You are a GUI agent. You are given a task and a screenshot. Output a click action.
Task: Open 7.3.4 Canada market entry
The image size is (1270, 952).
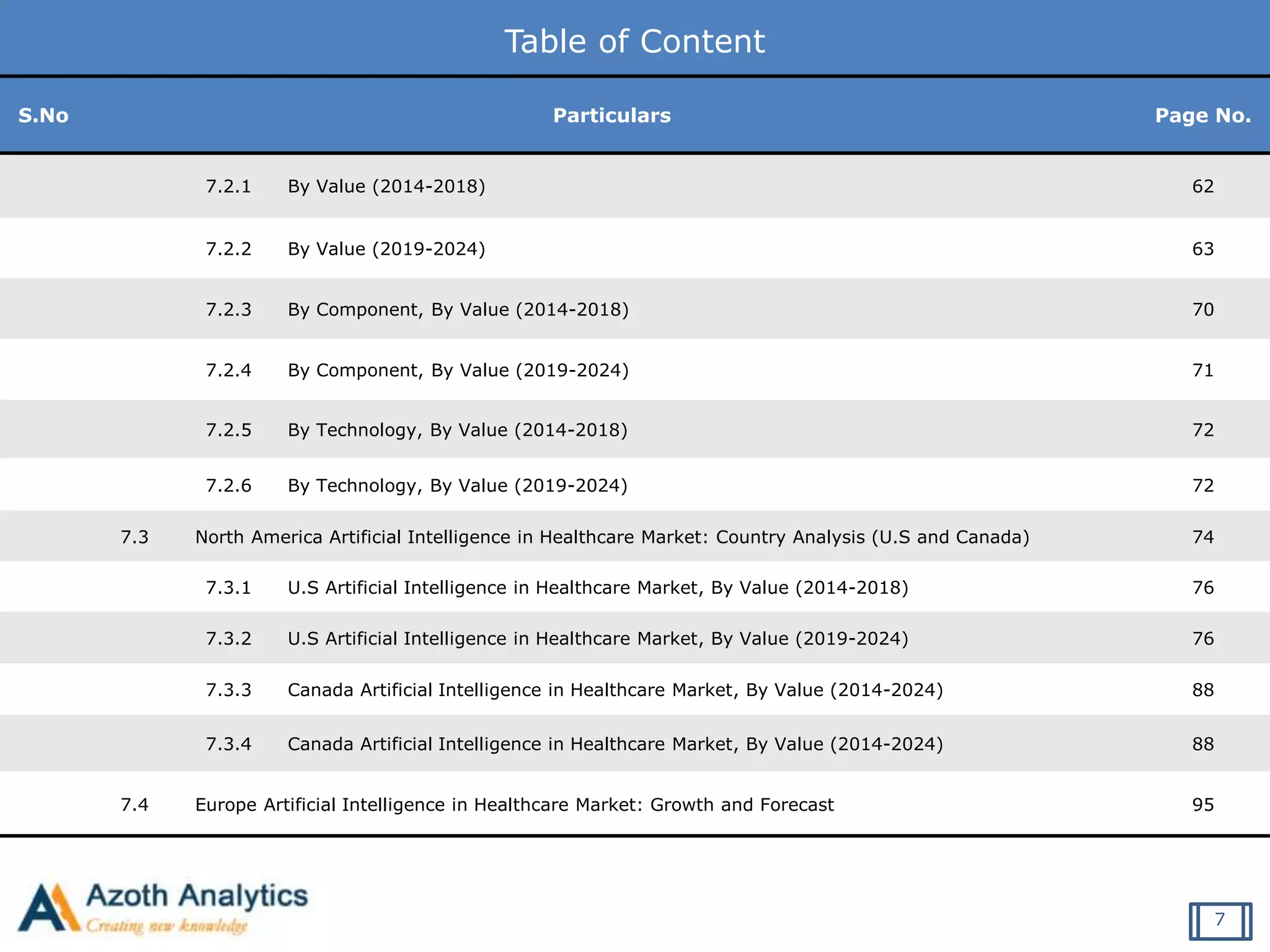[615, 744]
